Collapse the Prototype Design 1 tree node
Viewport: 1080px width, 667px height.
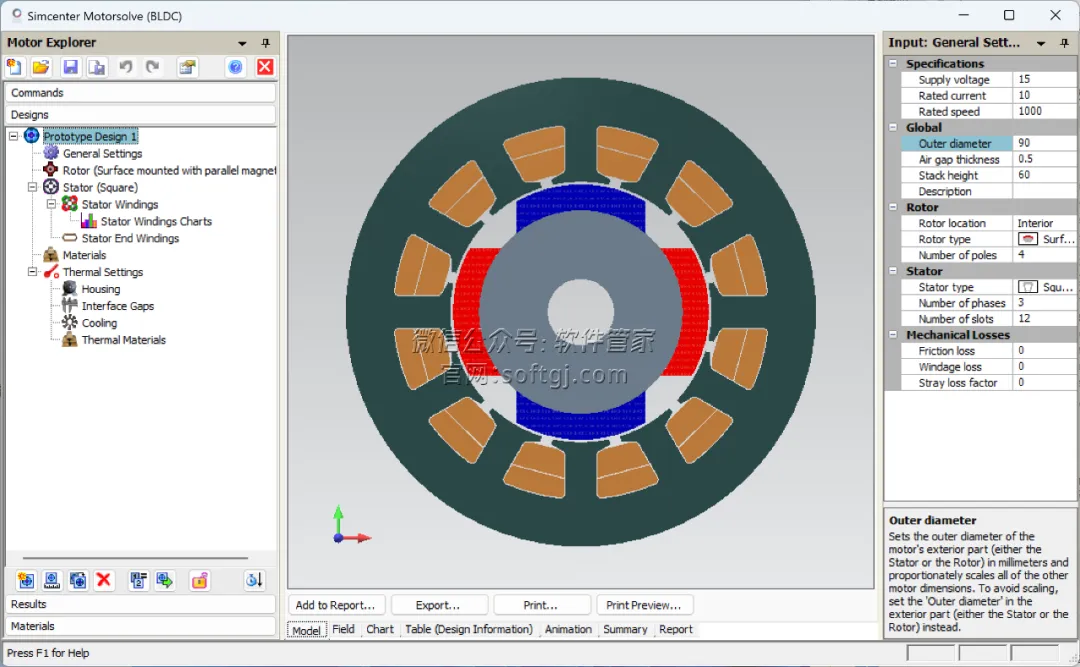point(13,136)
